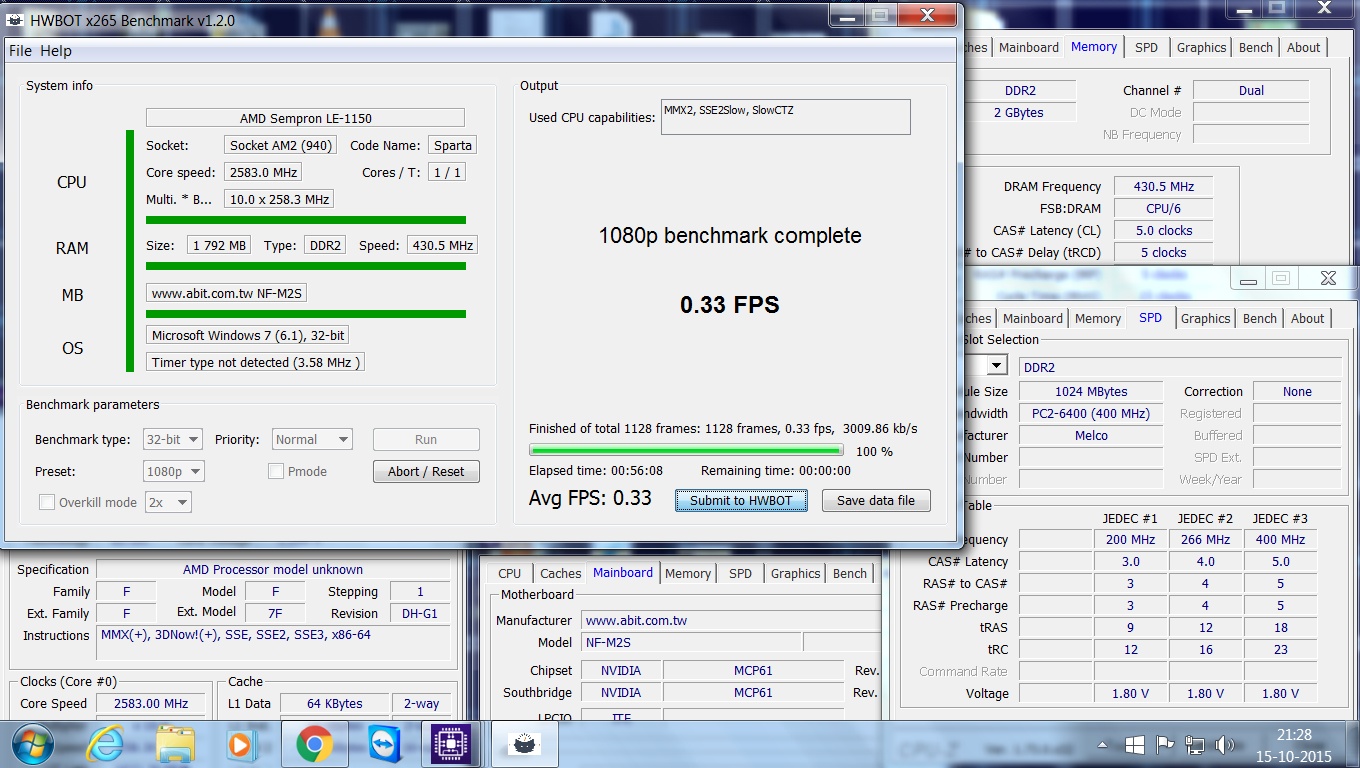Click the DRAM Frequency 430.5 MHz value
Viewport: 1360px width, 768px height.
tap(1164, 186)
